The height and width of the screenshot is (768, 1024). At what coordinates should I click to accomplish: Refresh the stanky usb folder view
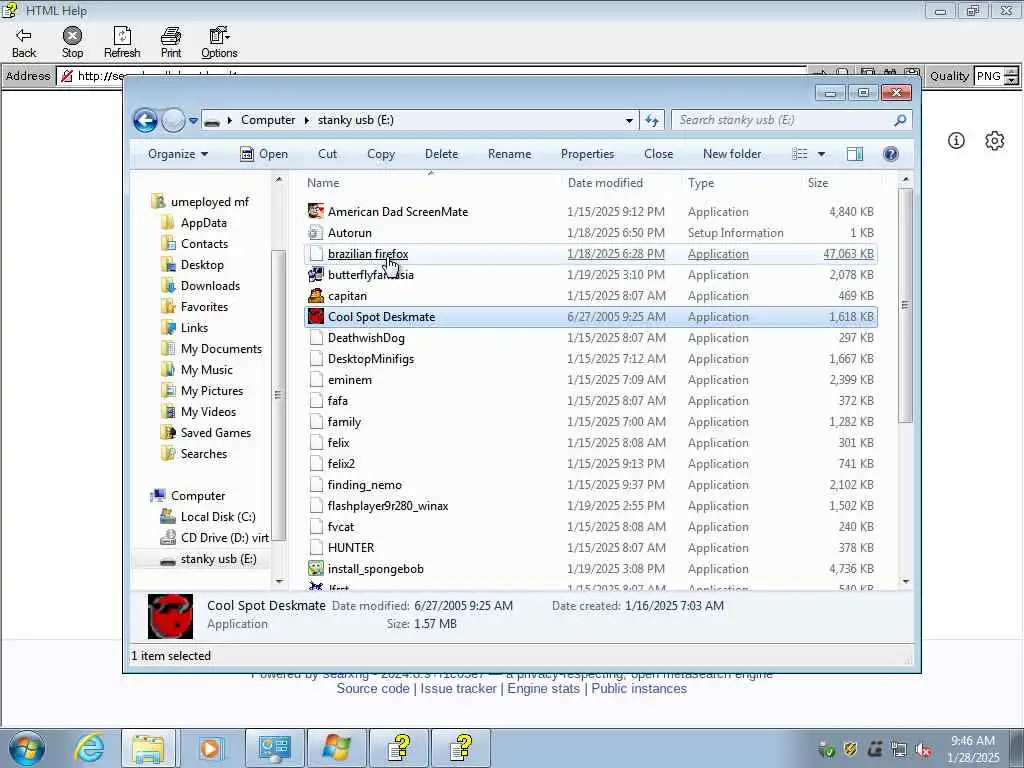tap(652, 120)
